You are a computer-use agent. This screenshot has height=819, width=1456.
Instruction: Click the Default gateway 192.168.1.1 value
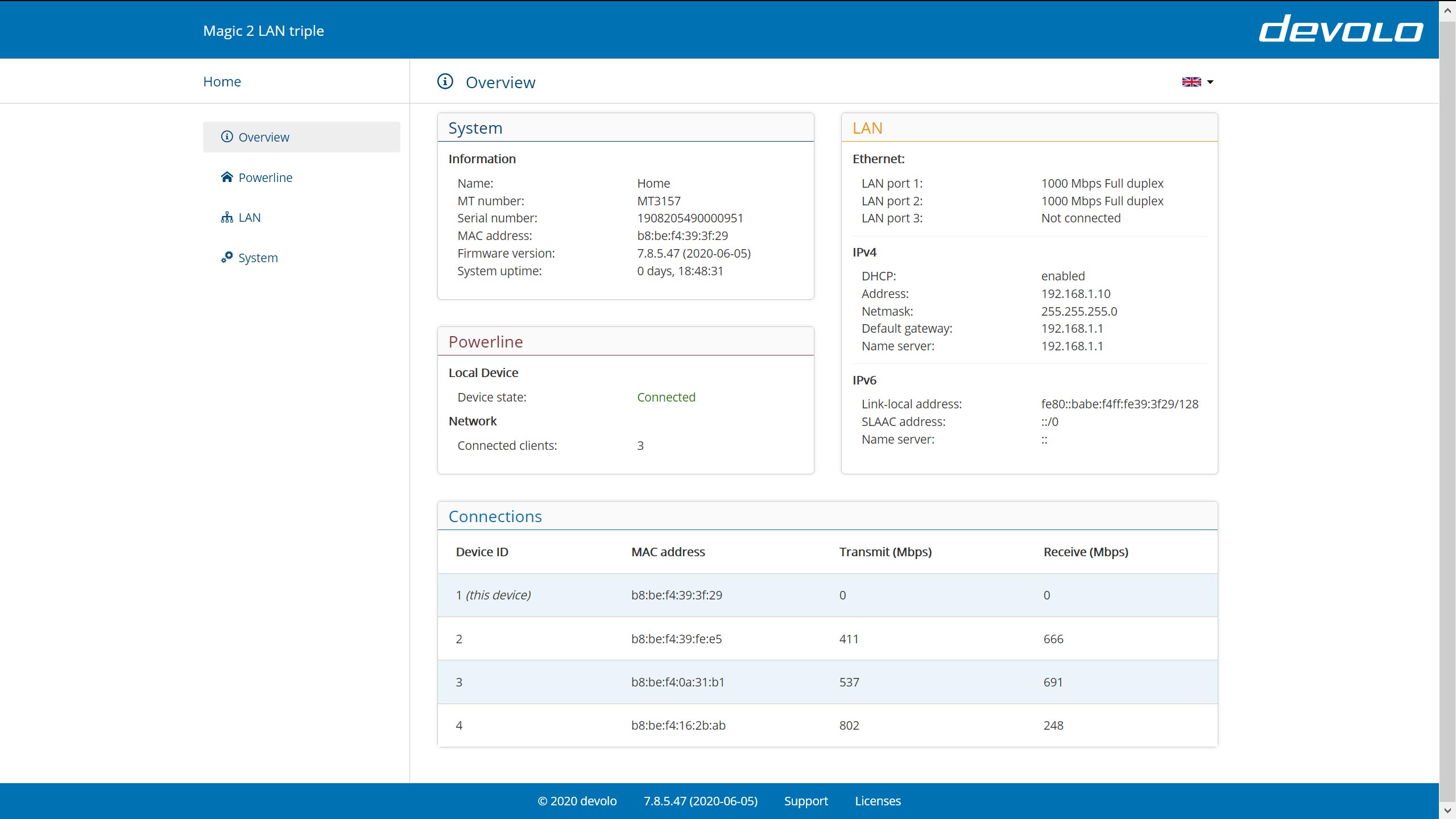pyautogui.click(x=1072, y=328)
